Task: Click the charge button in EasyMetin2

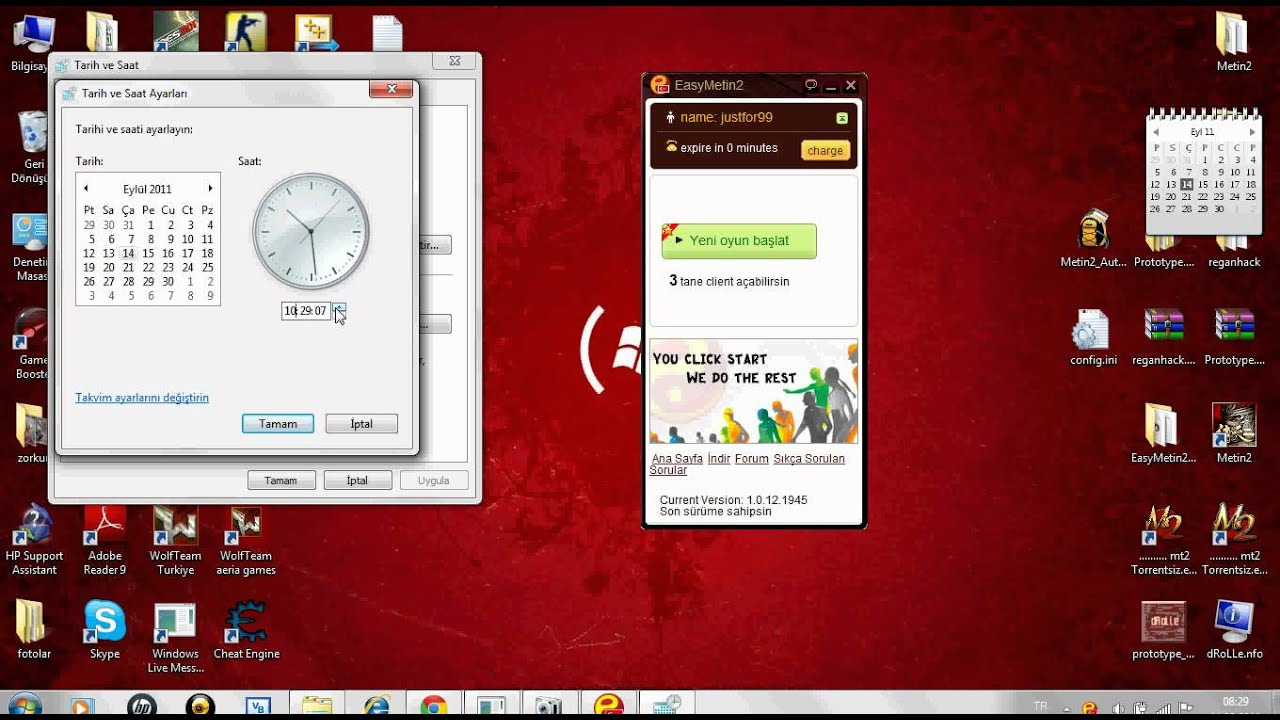Action: pos(825,150)
